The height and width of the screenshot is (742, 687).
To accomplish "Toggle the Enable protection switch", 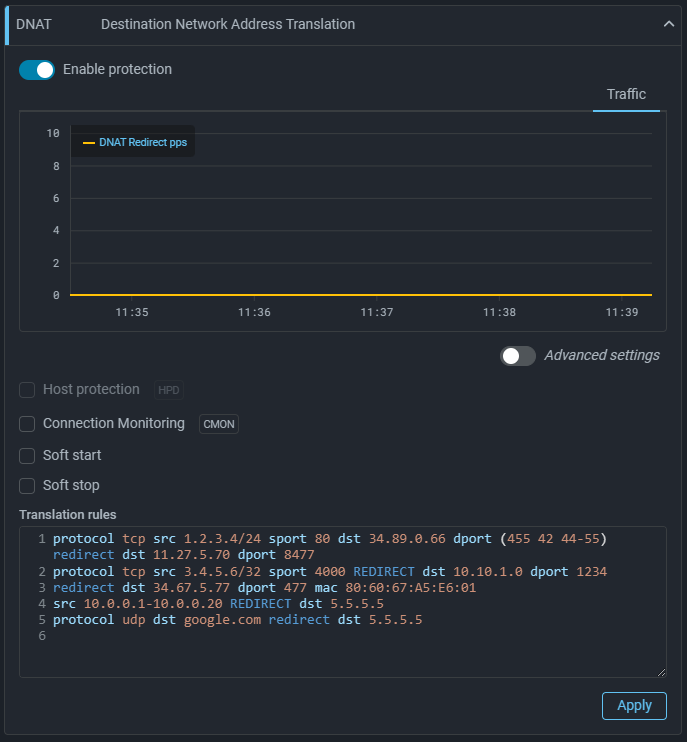I will [x=37, y=70].
